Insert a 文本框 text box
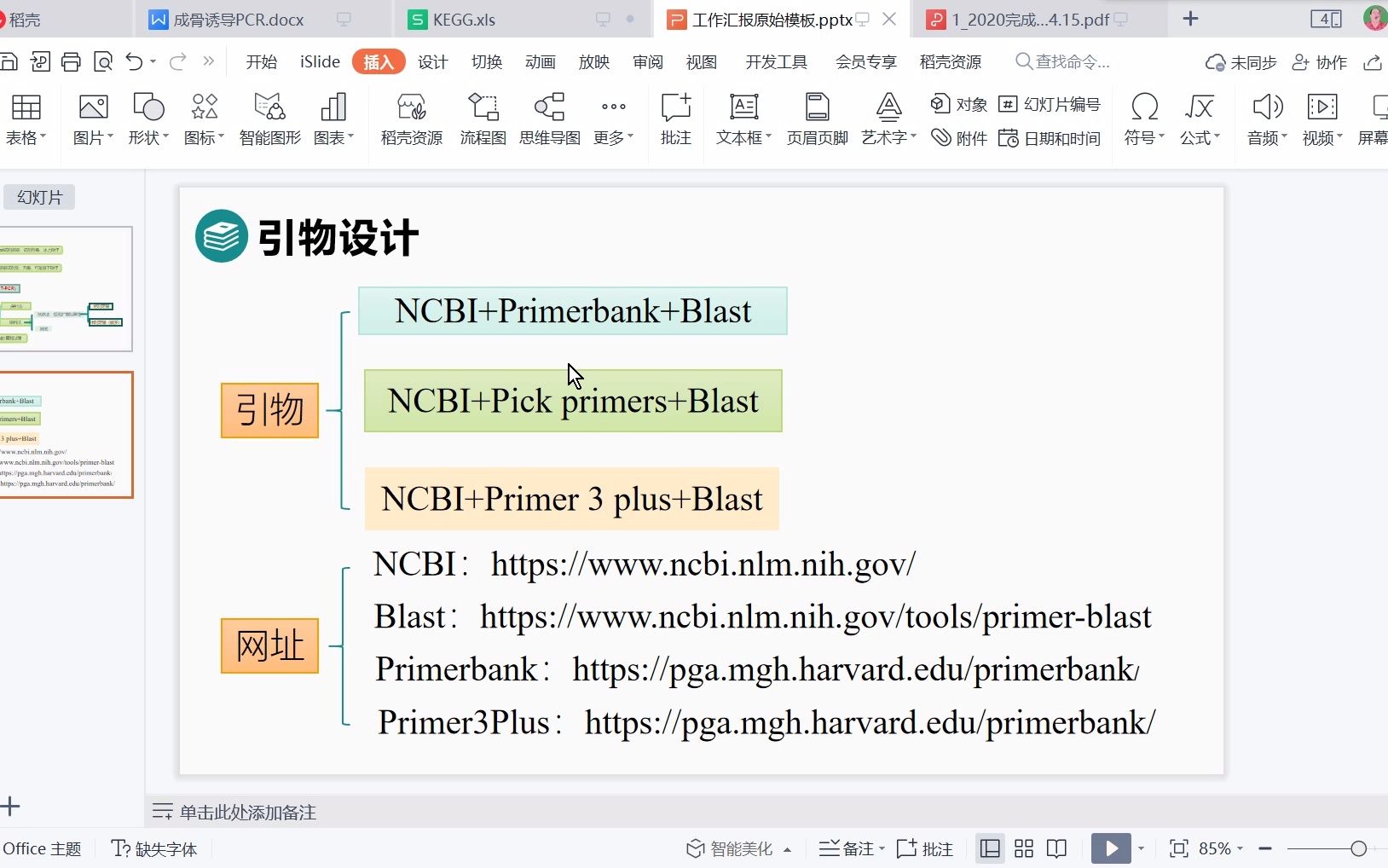The width and height of the screenshot is (1388, 868). (743, 119)
